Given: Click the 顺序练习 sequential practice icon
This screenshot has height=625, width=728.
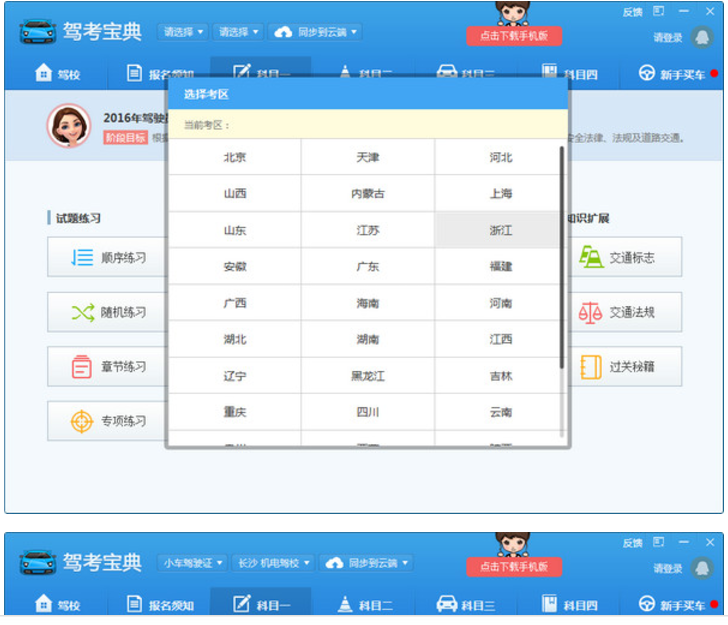Looking at the screenshot, I should point(82,258).
